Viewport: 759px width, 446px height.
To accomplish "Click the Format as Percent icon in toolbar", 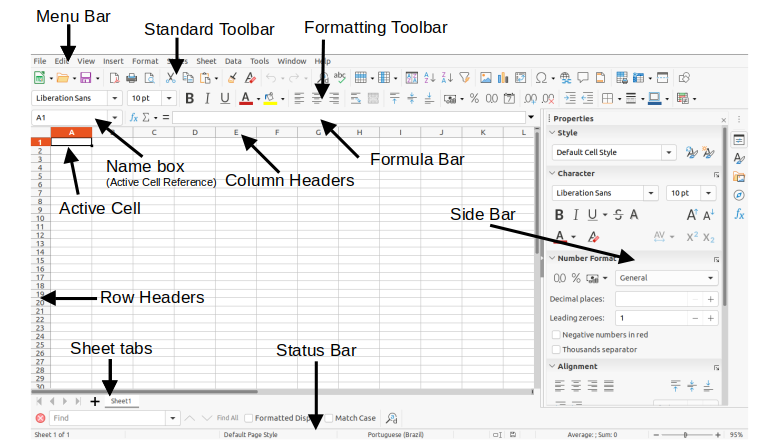I will (474, 99).
